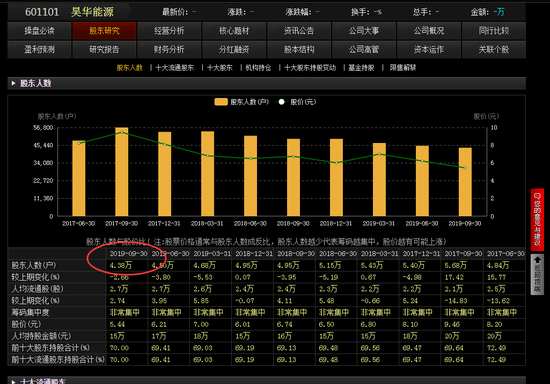This screenshot has width=550, height=384.
Task: Open the 盈利预测 tab
Action: coord(39,49)
